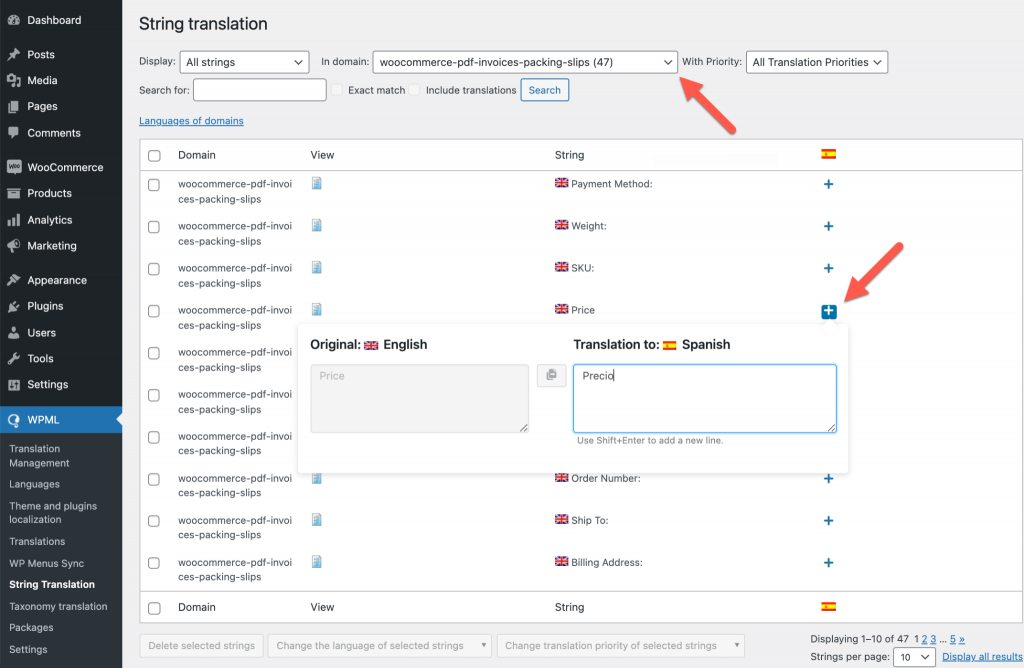Open Translations submenu item
This screenshot has height=668, width=1024.
37,541
